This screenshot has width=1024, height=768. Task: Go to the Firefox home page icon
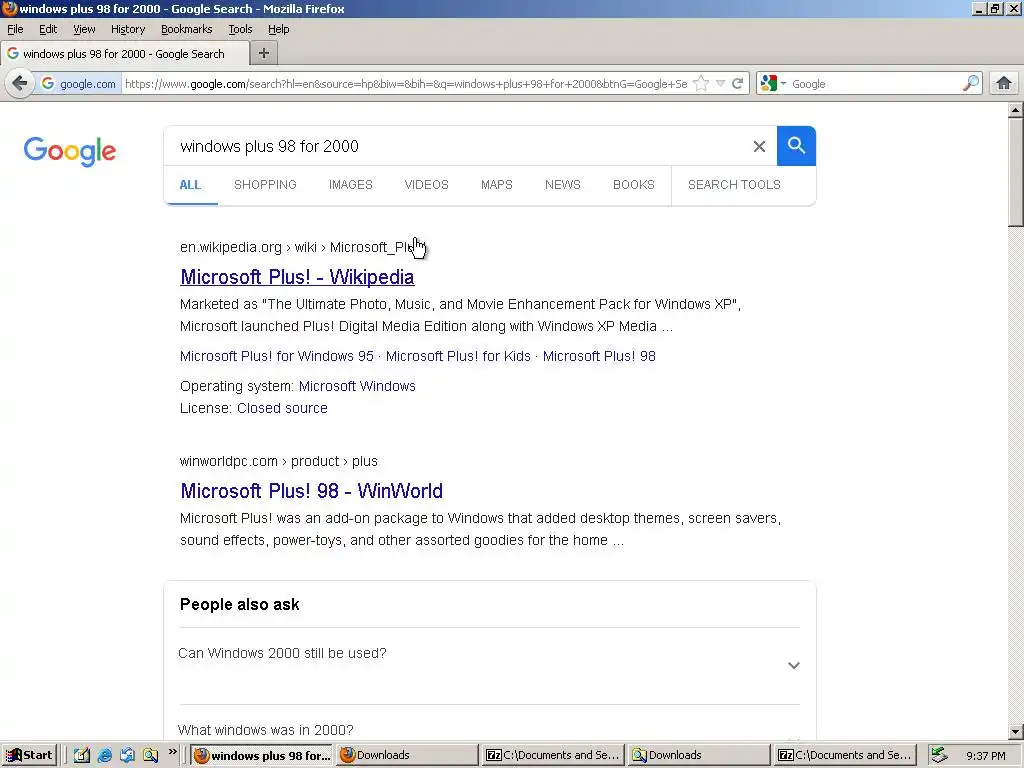point(1004,84)
